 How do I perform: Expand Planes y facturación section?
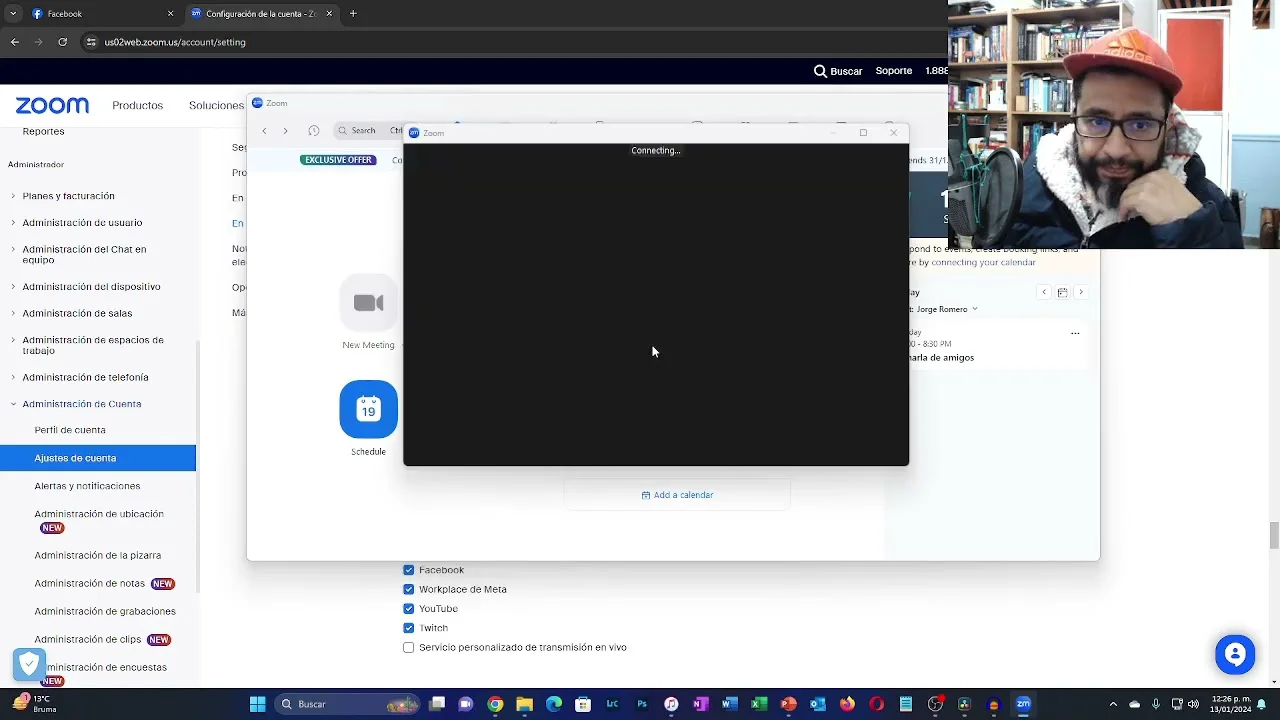click(13, 196)
